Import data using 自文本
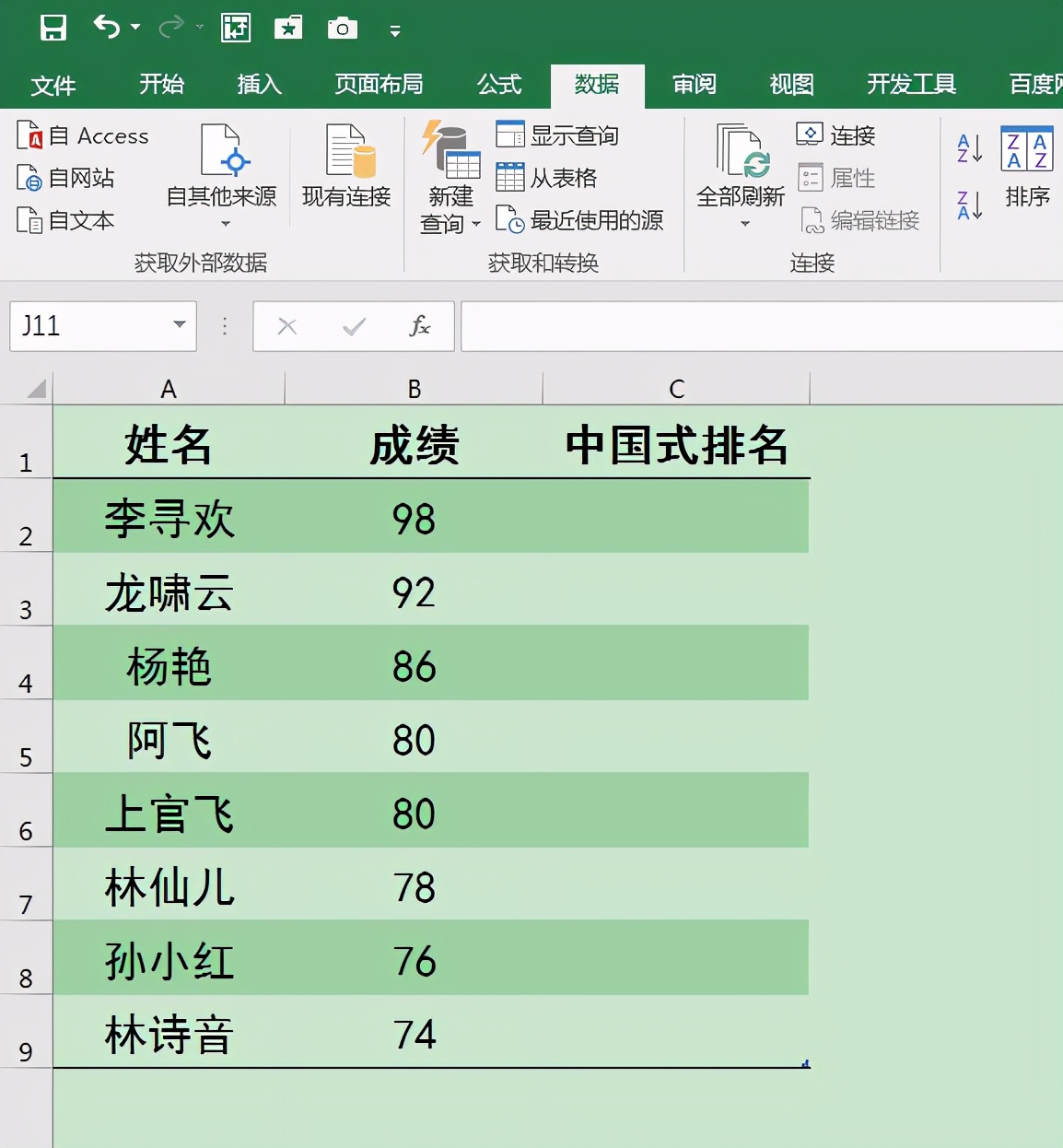This screenshot has width=1063, height=1148. tap(66, 220)
